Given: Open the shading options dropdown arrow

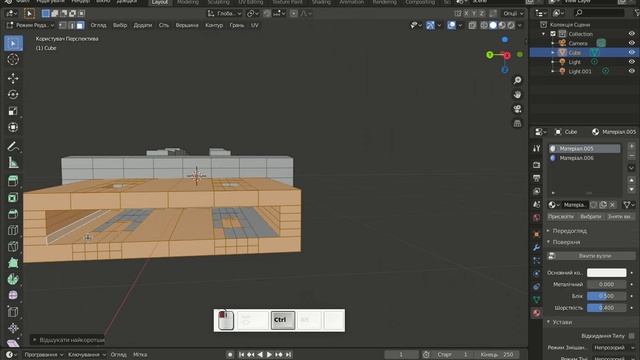Looking at the screenshot, I should click(x=520, y=25).
